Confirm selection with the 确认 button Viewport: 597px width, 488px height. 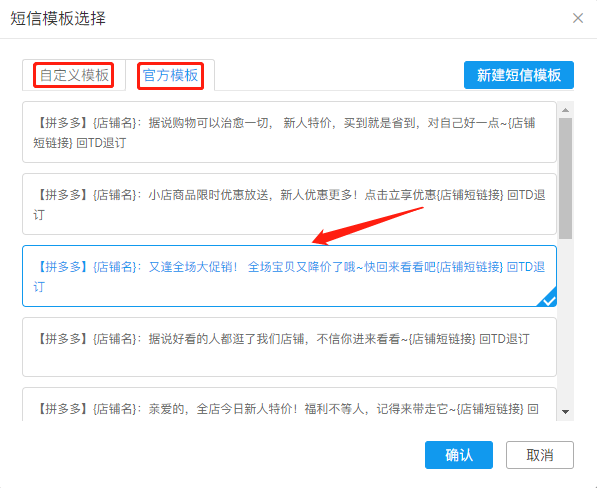click(x=459, y=455)
